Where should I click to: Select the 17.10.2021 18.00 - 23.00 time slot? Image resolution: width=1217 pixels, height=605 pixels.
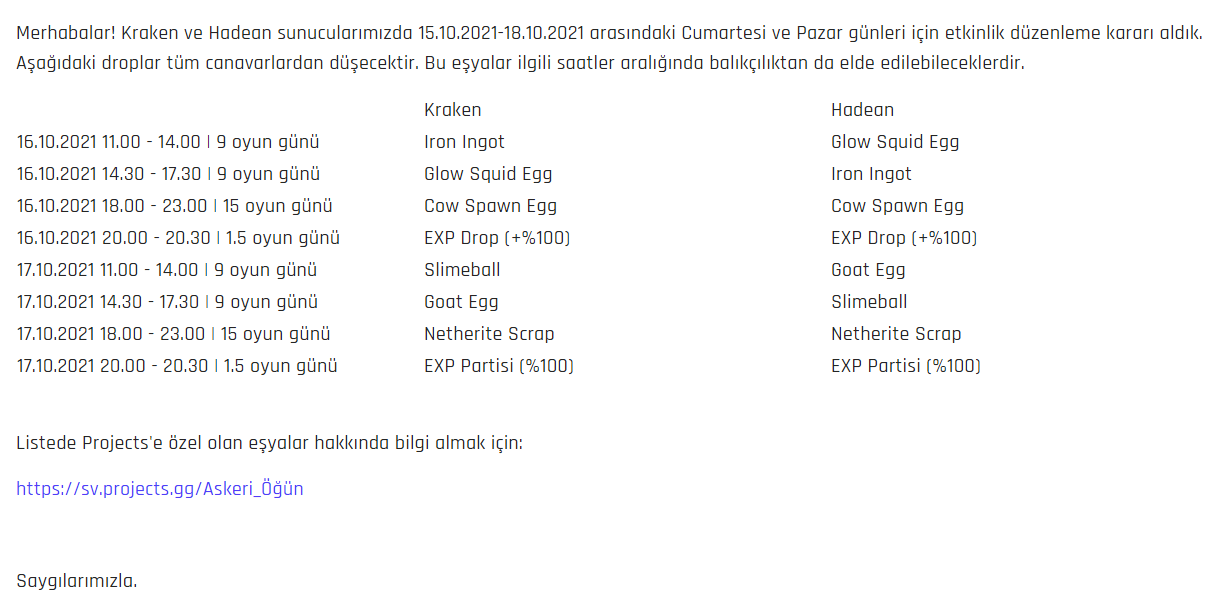click(173, 334)
